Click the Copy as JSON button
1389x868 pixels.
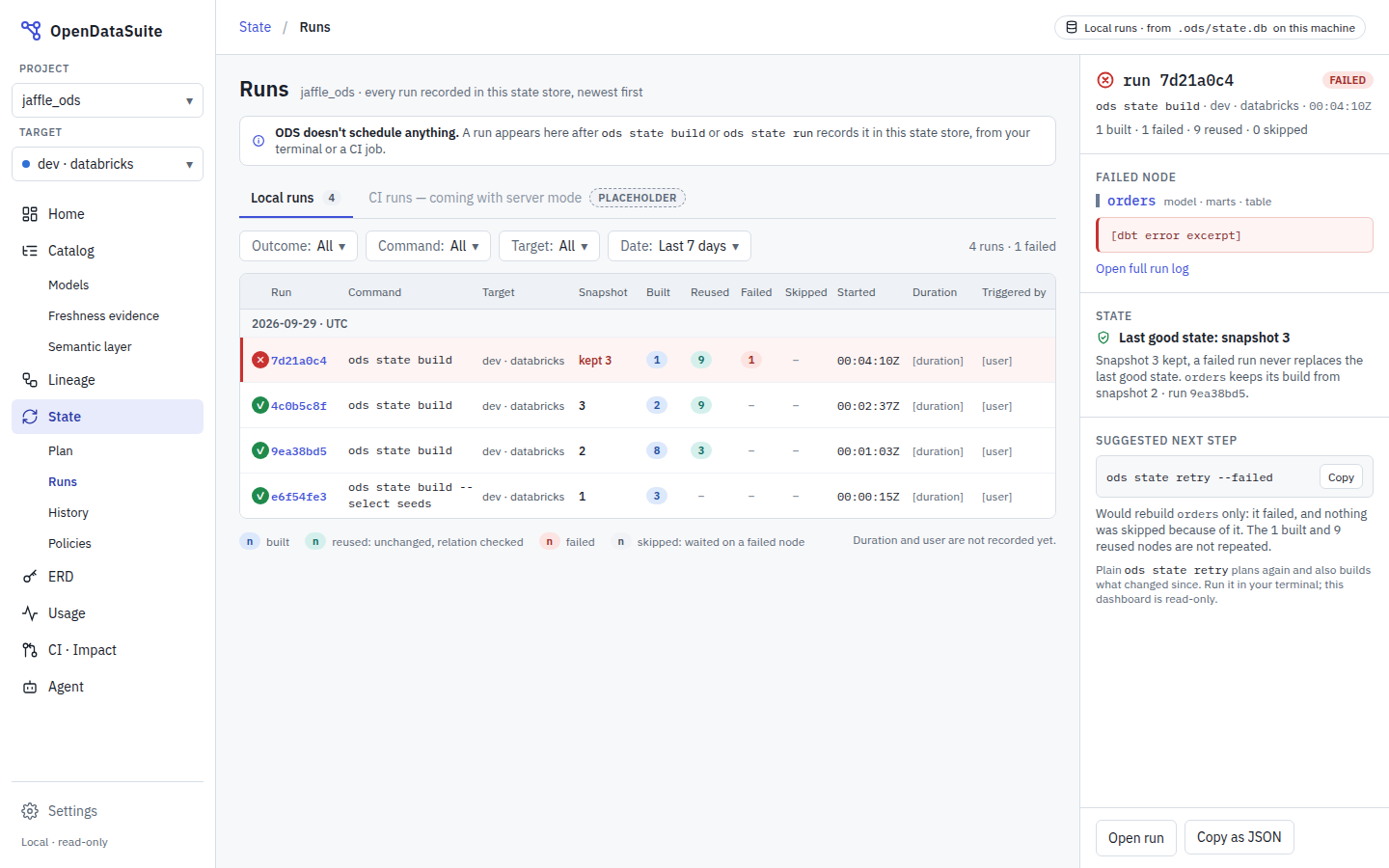[x=1239, y=837]
